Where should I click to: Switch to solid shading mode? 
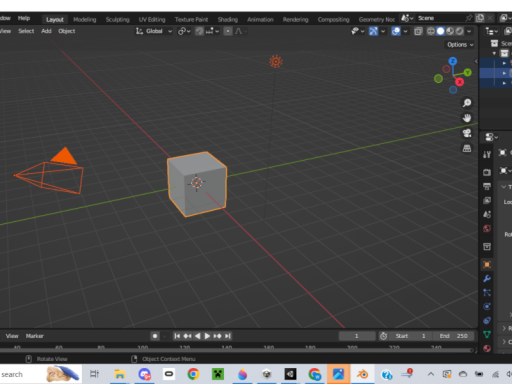tap(440, 31)
